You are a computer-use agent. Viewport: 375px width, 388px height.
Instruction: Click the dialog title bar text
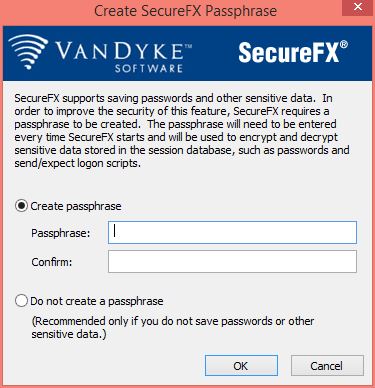click(x=185, y=11)
